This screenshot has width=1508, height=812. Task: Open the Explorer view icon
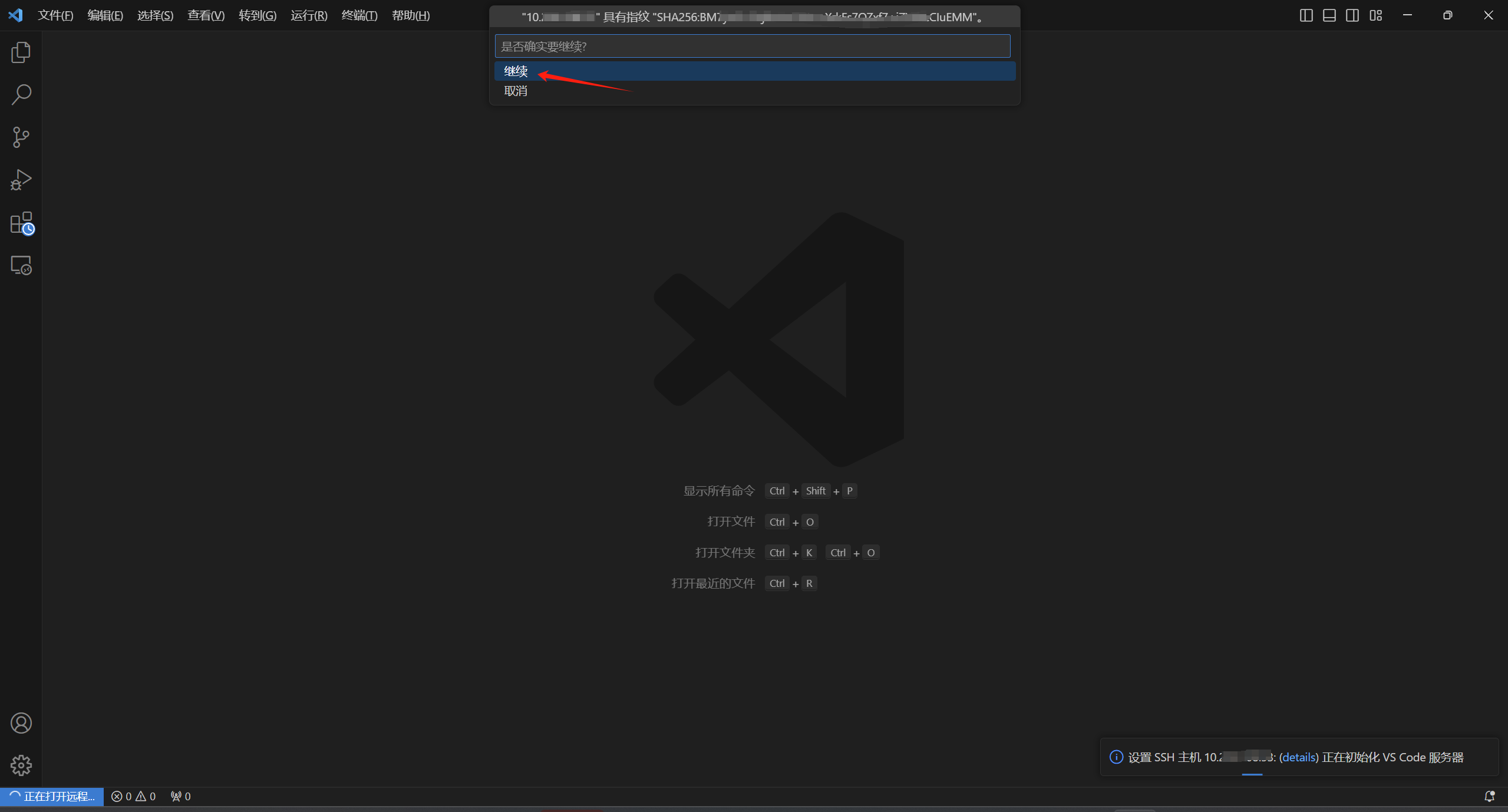coord(21,52)
